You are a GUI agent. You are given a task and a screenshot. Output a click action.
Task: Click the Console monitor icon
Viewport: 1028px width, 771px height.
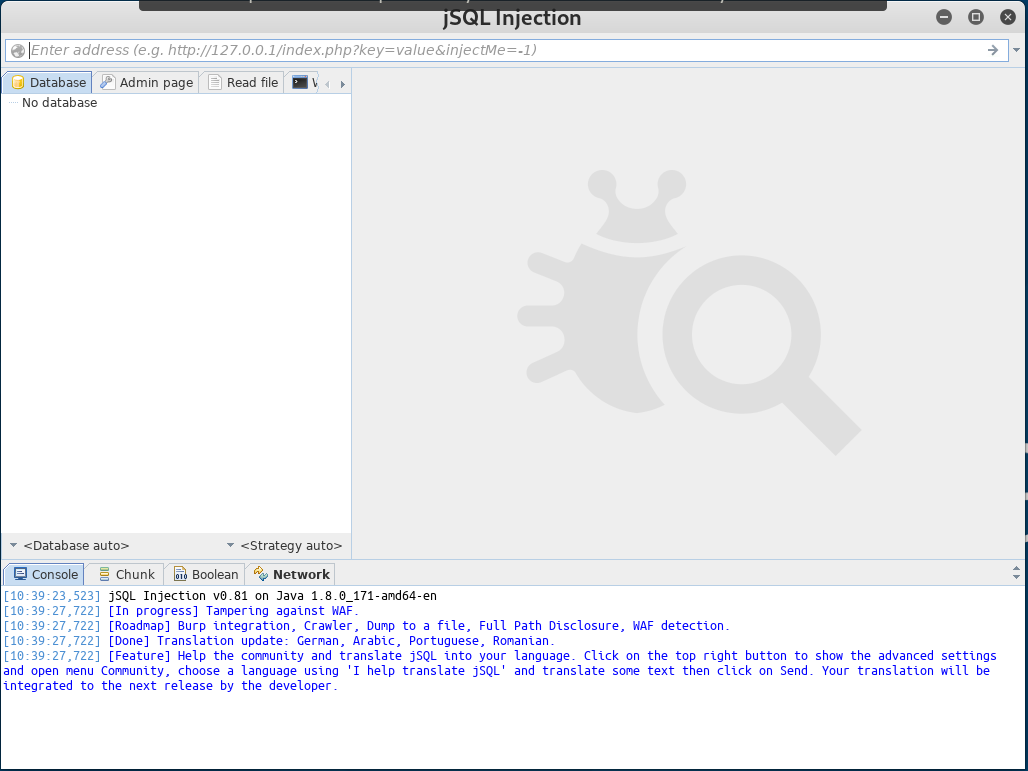[x=20, y=574]
